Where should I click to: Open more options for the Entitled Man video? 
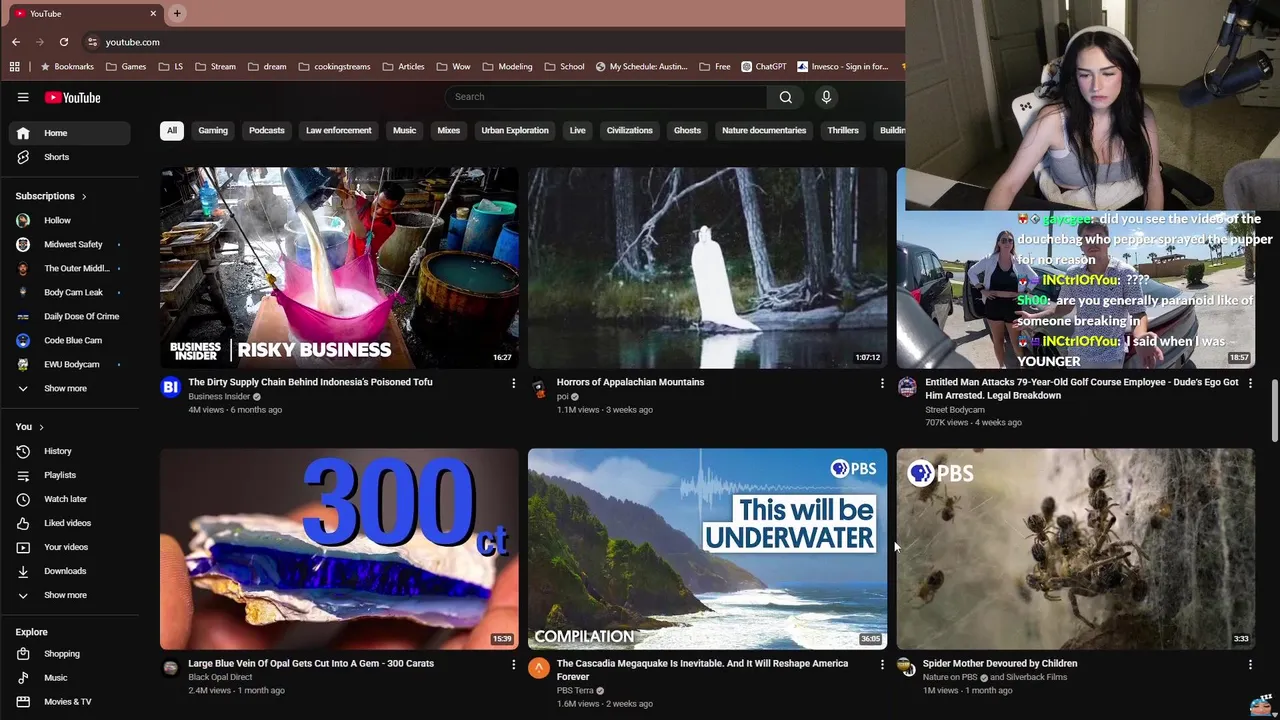pos(1250,383)
